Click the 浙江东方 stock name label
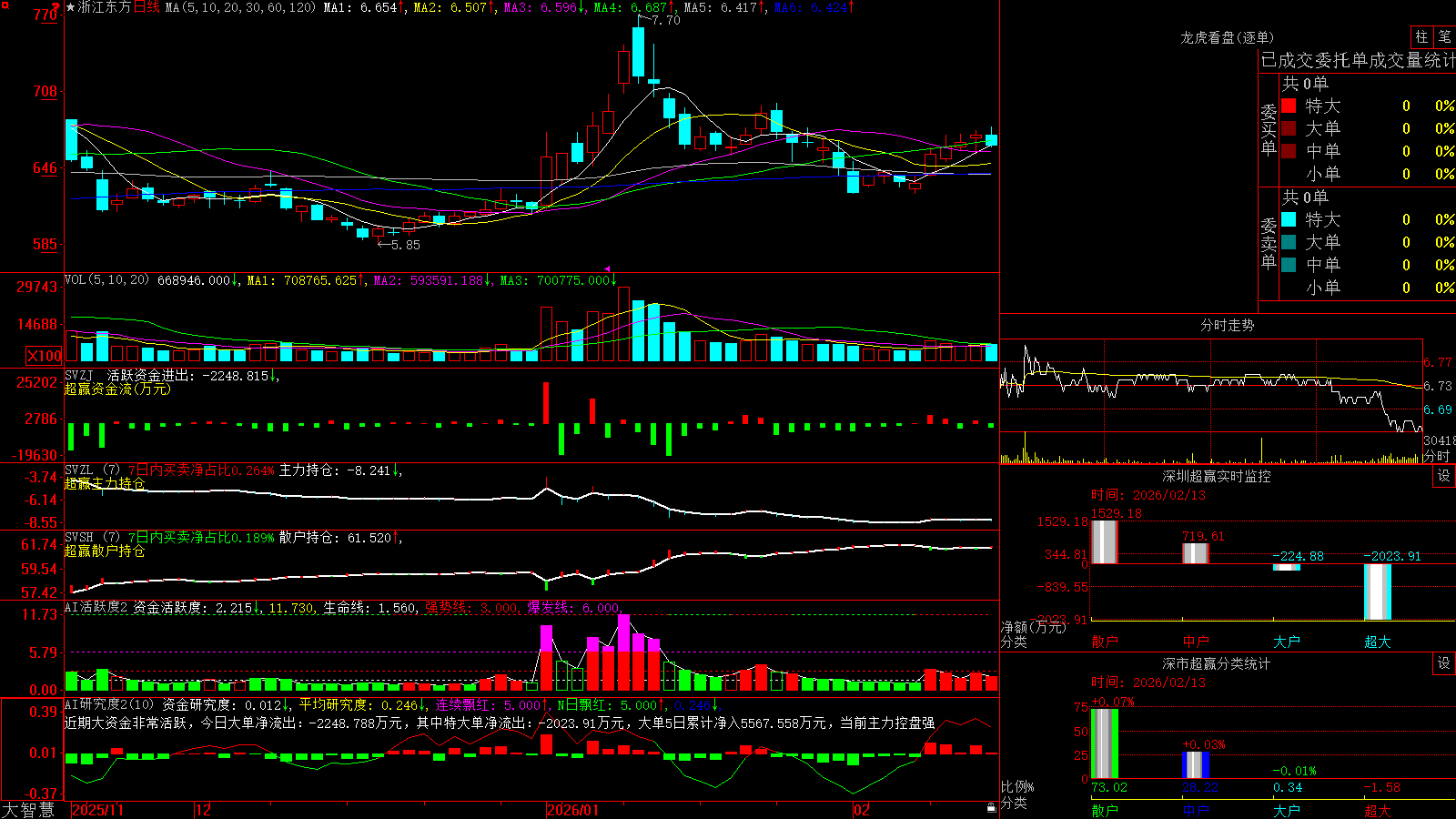The image size is (1456, 819). (105, 7)
